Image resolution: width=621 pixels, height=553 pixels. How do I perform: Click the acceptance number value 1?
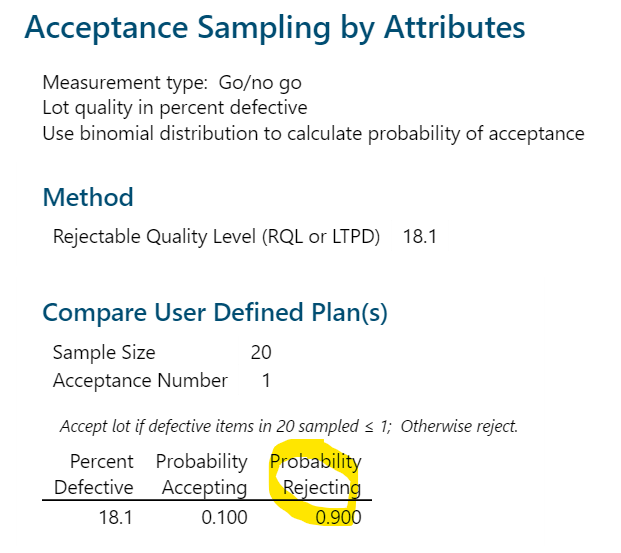pyautogui.click(x=265, y=380)
